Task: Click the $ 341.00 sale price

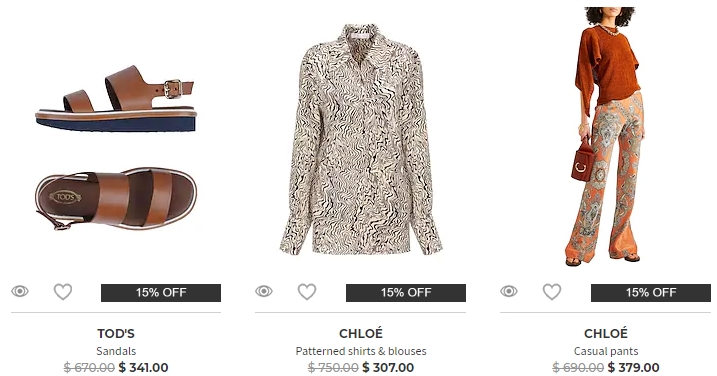Action: tap(143, 367)
